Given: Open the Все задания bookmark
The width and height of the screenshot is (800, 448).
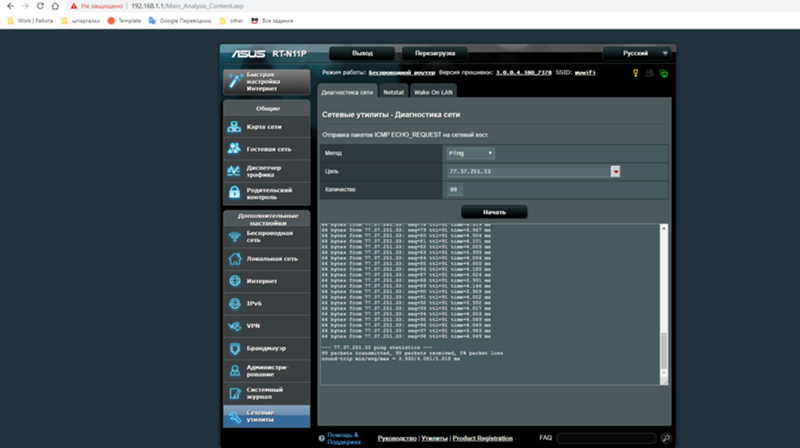Looking at the screenshot, I should pyautogui.click(x=272, y=21).
